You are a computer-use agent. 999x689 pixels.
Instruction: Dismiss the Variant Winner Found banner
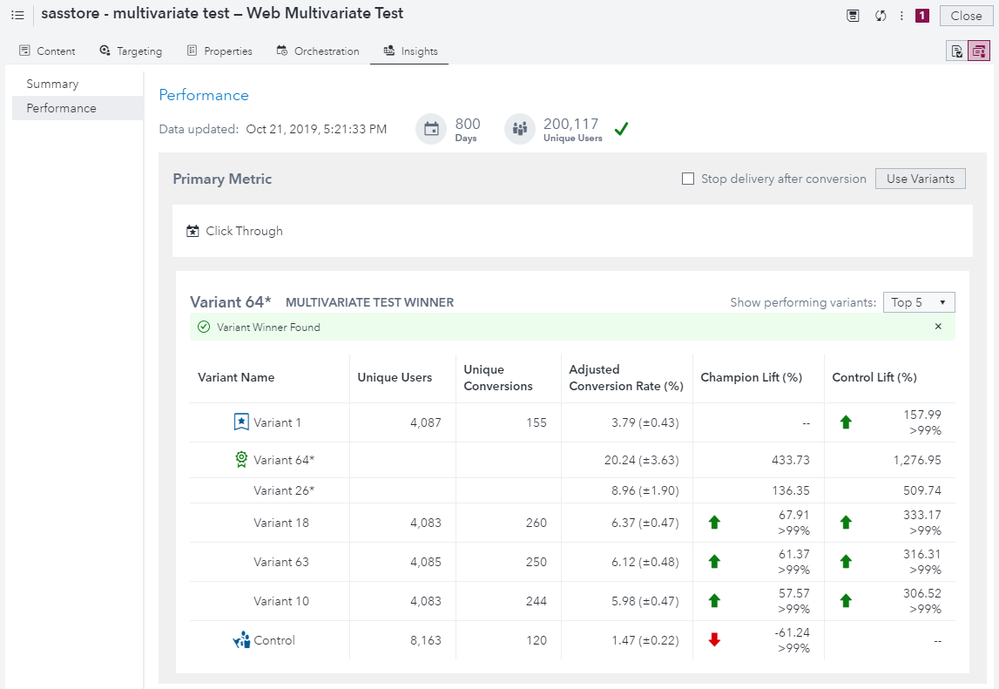938,327
